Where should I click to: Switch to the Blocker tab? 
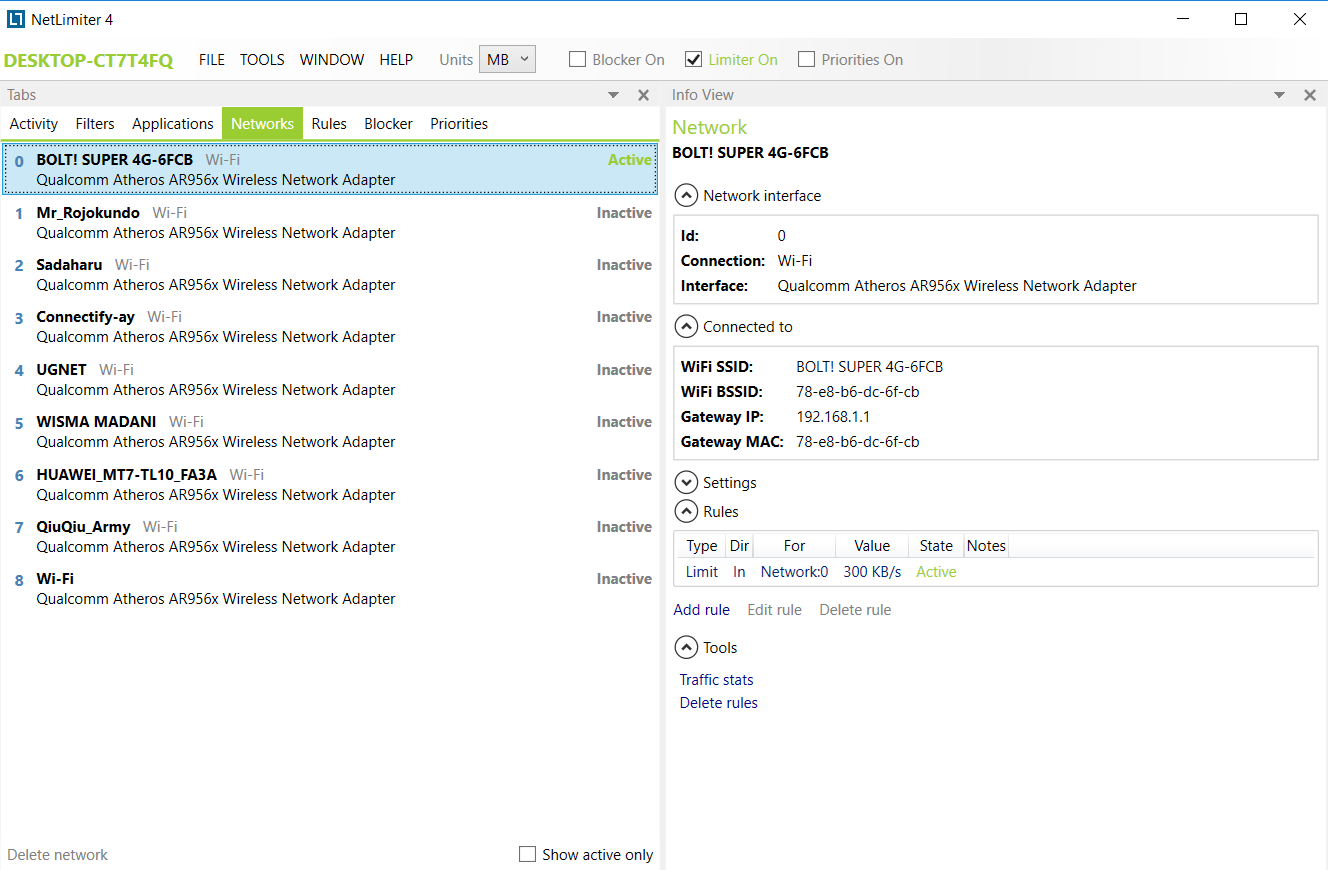click(389, 124)
